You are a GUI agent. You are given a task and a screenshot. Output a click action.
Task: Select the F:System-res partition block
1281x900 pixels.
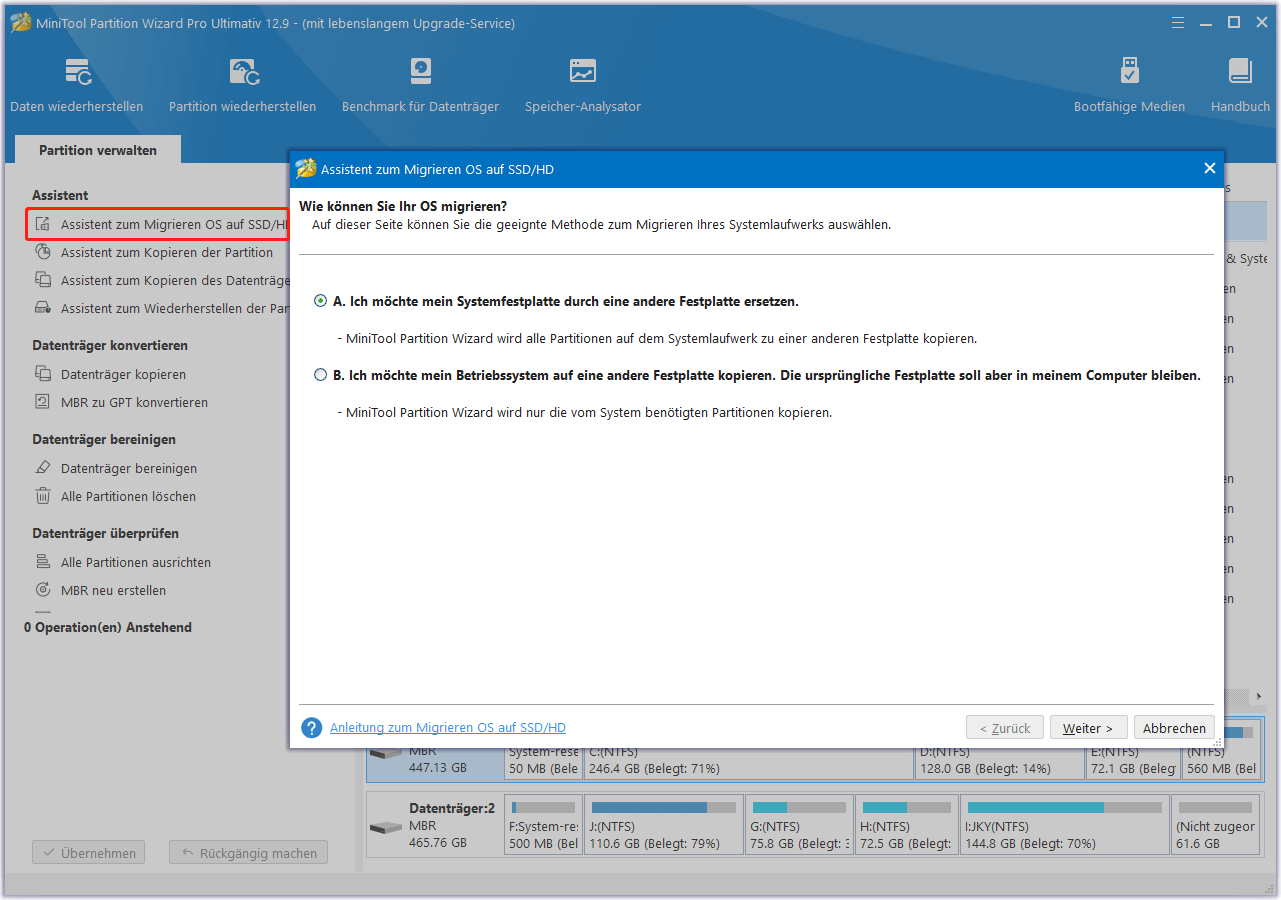point(544,825)
